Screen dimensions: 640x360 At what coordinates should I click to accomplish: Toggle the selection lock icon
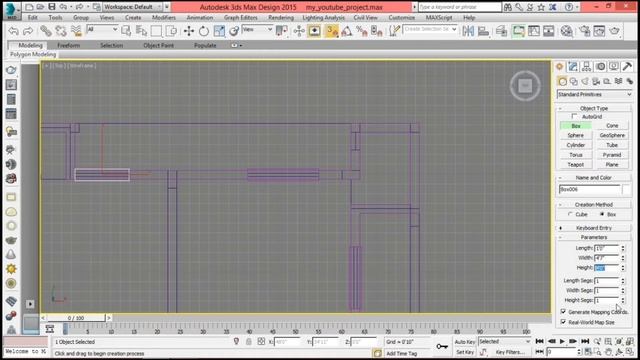click(x=249, y=342)
